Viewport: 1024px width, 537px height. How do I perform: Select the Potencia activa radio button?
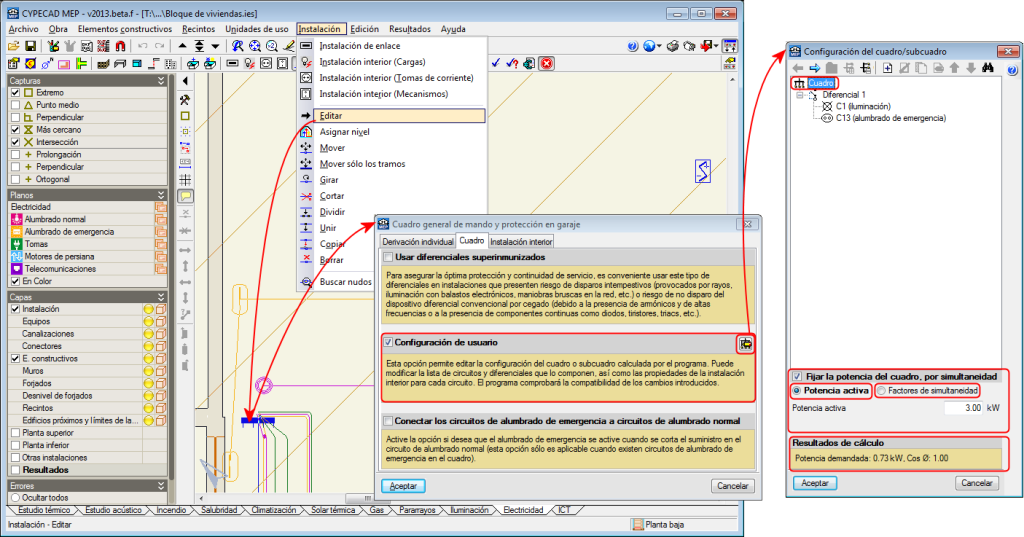pos(797,391)
